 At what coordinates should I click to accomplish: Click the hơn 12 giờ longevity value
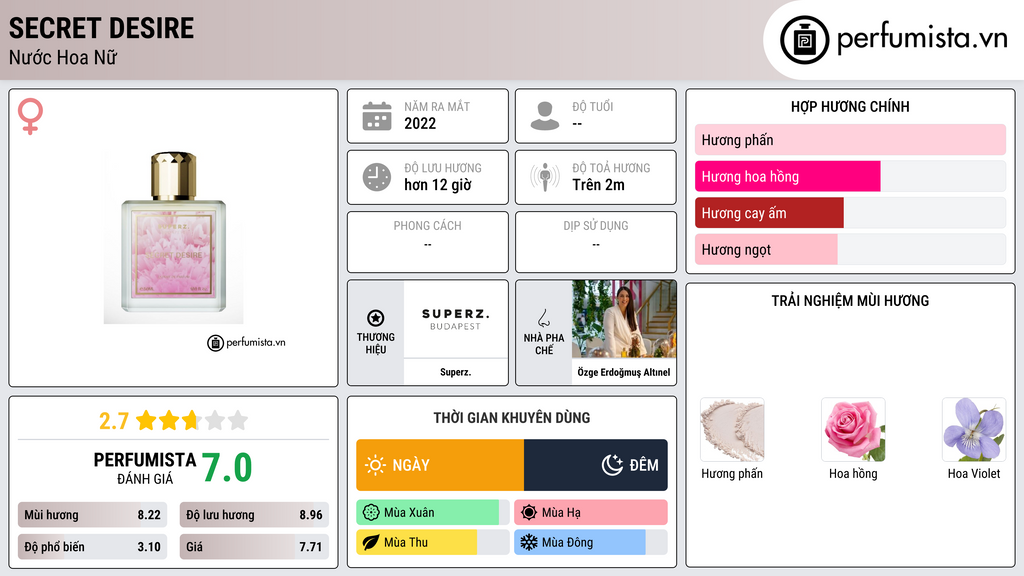tap(438, 185)
